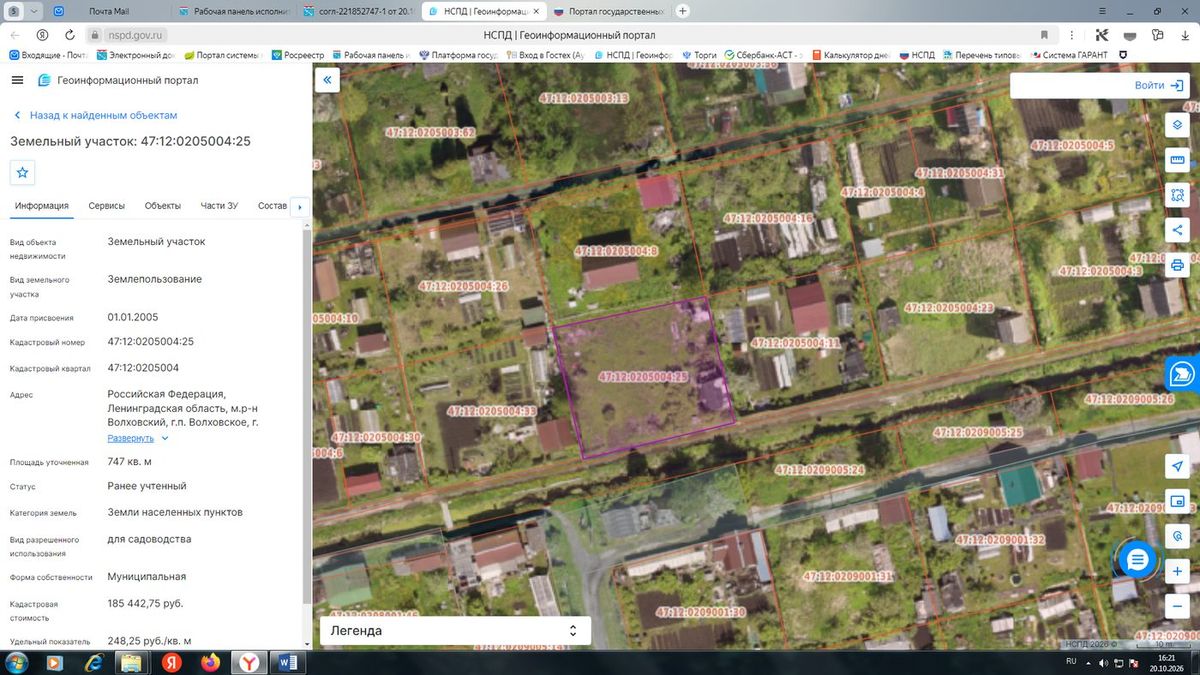Share the map via share icon
Image resolution: width=1200 pixels, height=675 pixels.
click(x=1177, y=230)
